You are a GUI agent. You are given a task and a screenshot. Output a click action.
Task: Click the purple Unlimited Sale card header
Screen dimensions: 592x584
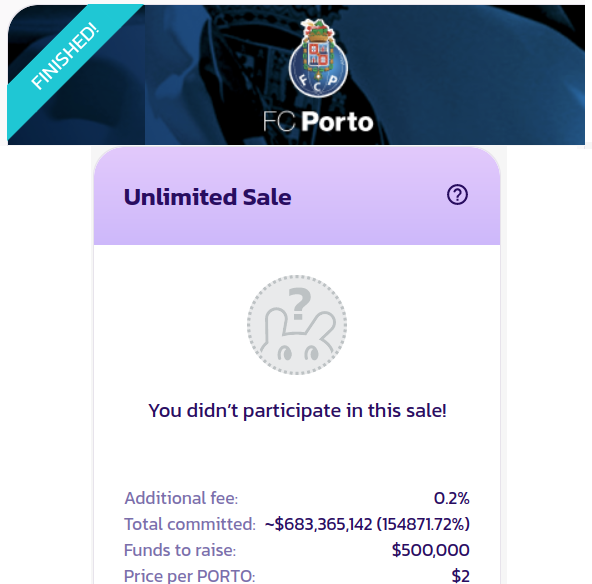pyautogui.click(x=297, y=196)
